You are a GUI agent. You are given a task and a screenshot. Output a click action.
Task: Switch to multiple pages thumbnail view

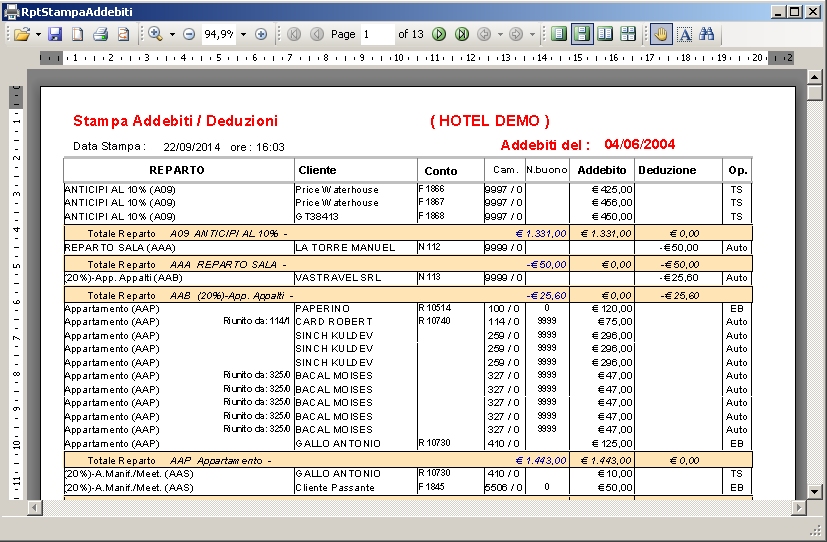pos(628,34)
